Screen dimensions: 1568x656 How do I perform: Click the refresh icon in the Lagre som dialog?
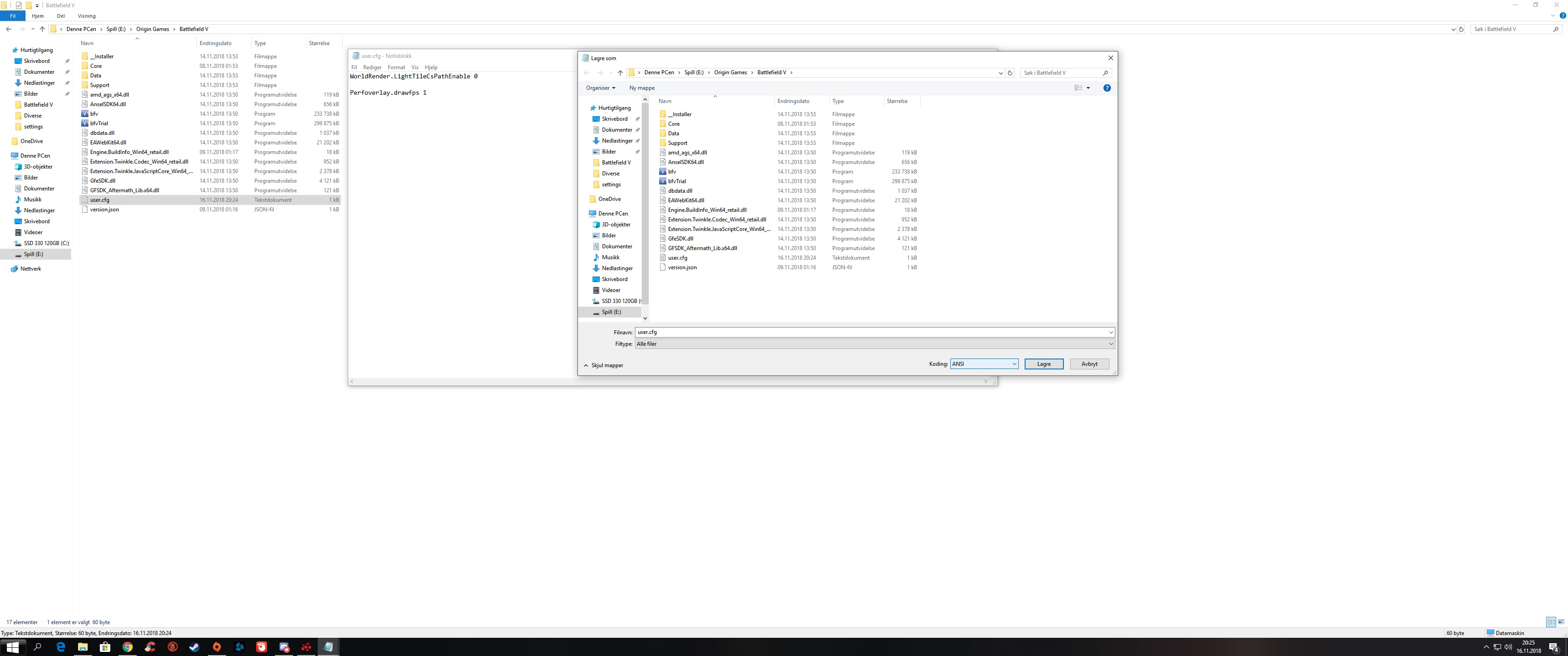(1010, 73)
